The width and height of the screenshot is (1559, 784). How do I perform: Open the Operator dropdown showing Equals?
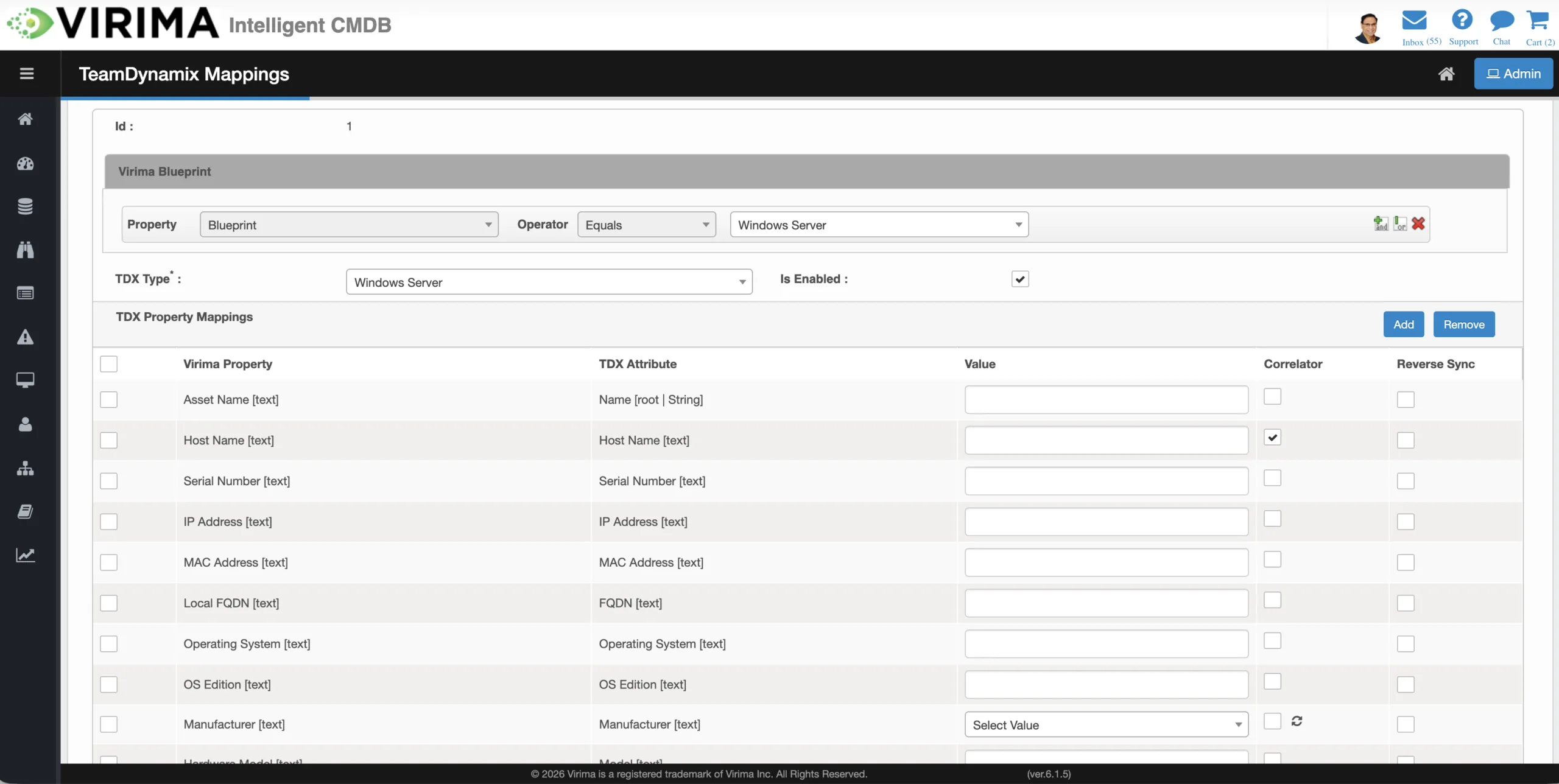(x=647, y=225)
